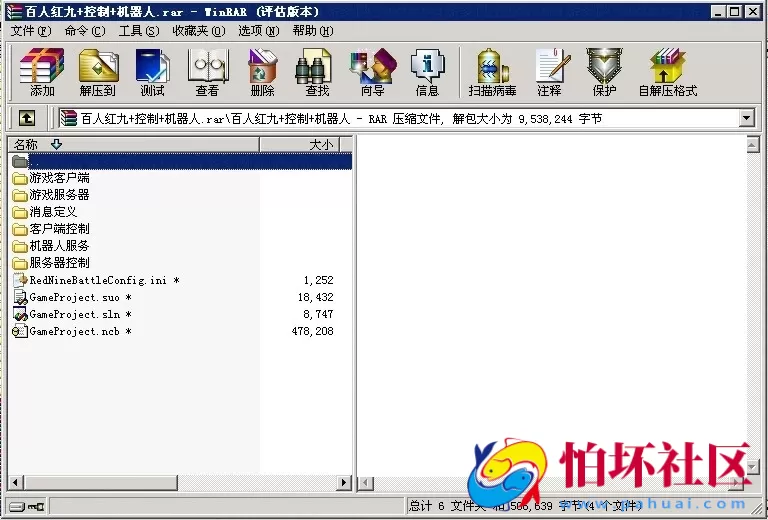
Task: Click the Extract To (解压到) icon
Action: coord(97,71)
